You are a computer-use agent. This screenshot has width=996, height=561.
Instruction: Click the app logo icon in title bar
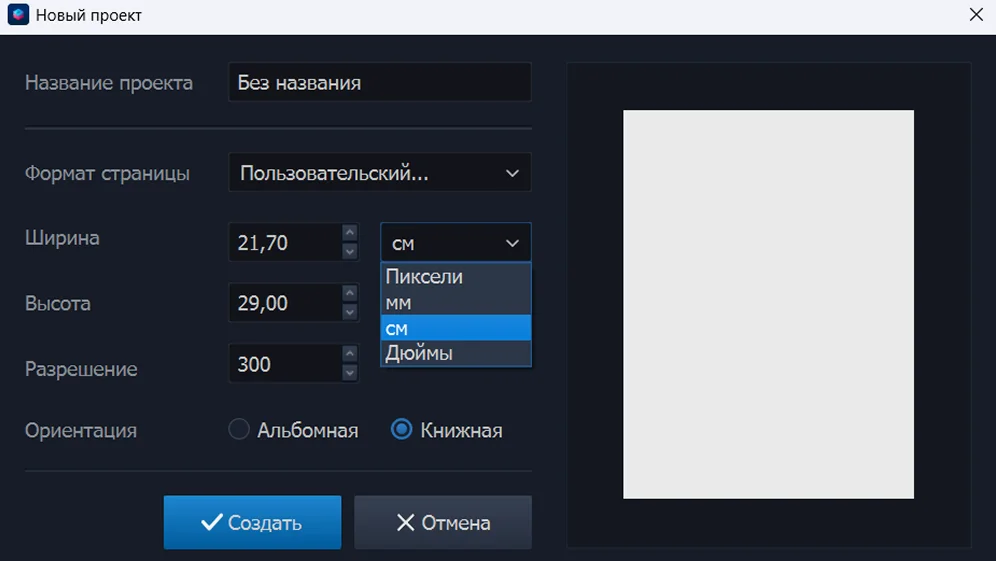click(18, 15)
